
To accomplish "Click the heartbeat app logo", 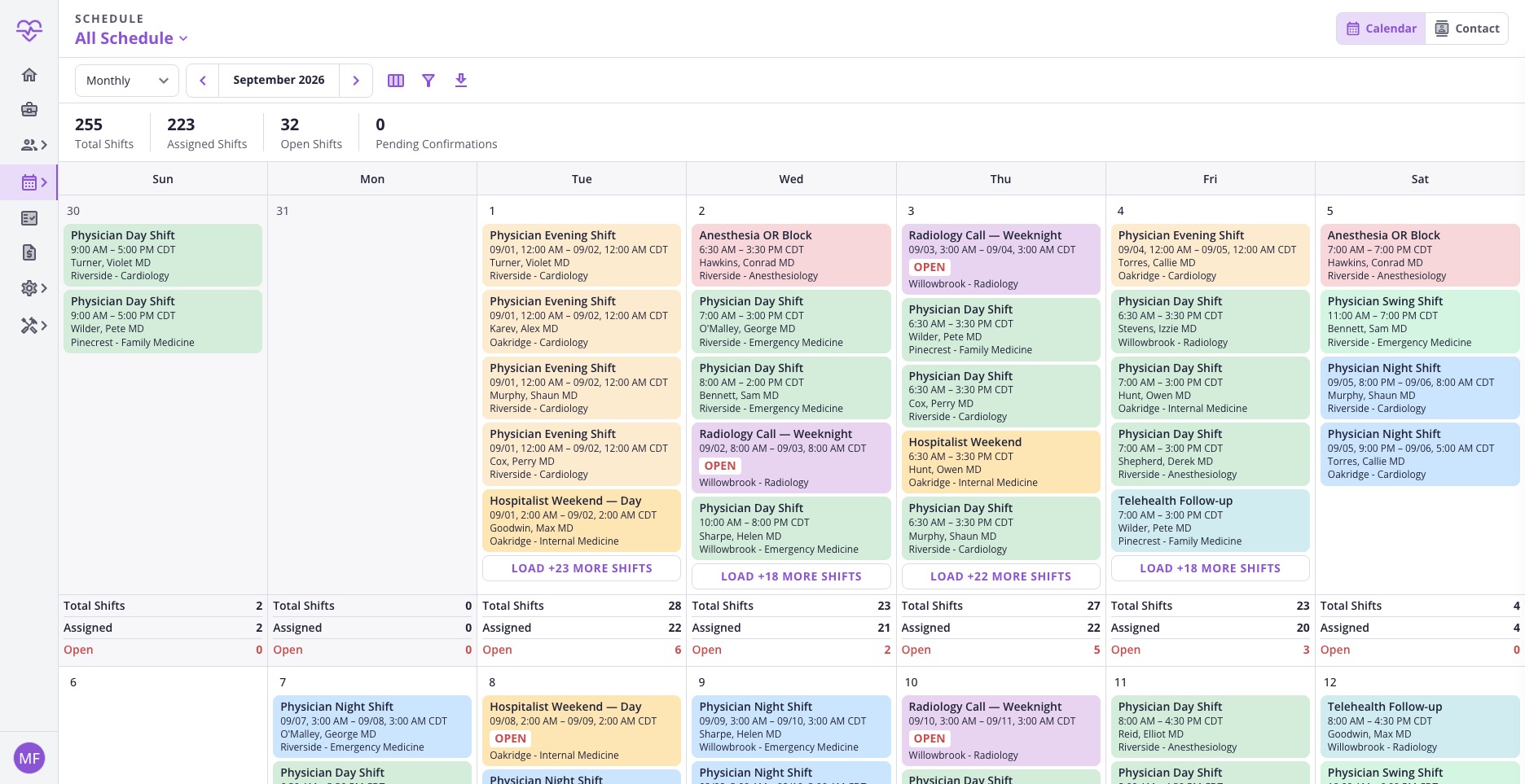I will tap(29, 30).
